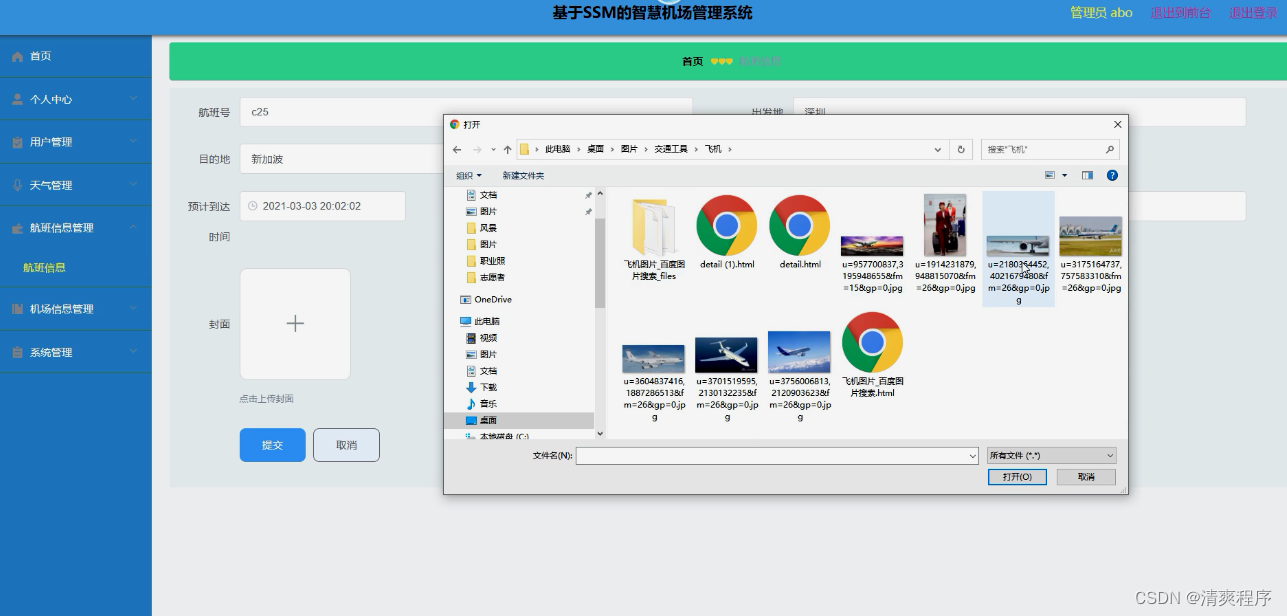The height and width of the screenshot is (616, 1287).
Task: Click the 预计到达 datetime field
Action: (x=323, y=206)
